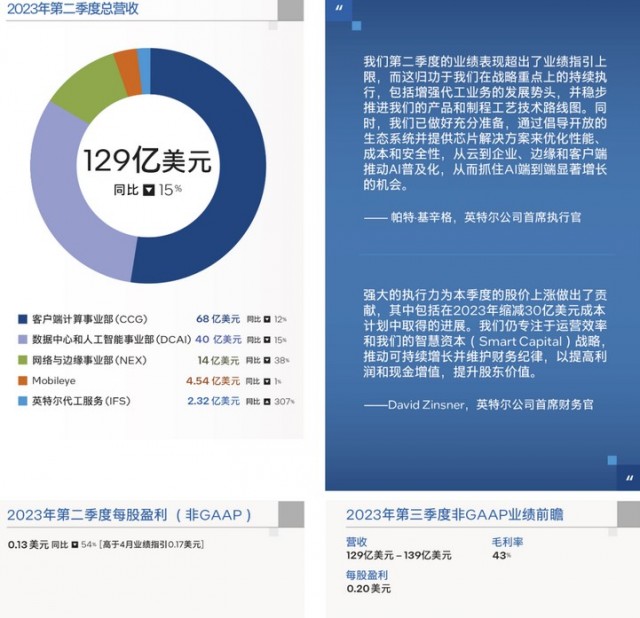This screenshot has width=640, height=618.
Task: Click the down arrow icon beside 38%
Action: 267,360
